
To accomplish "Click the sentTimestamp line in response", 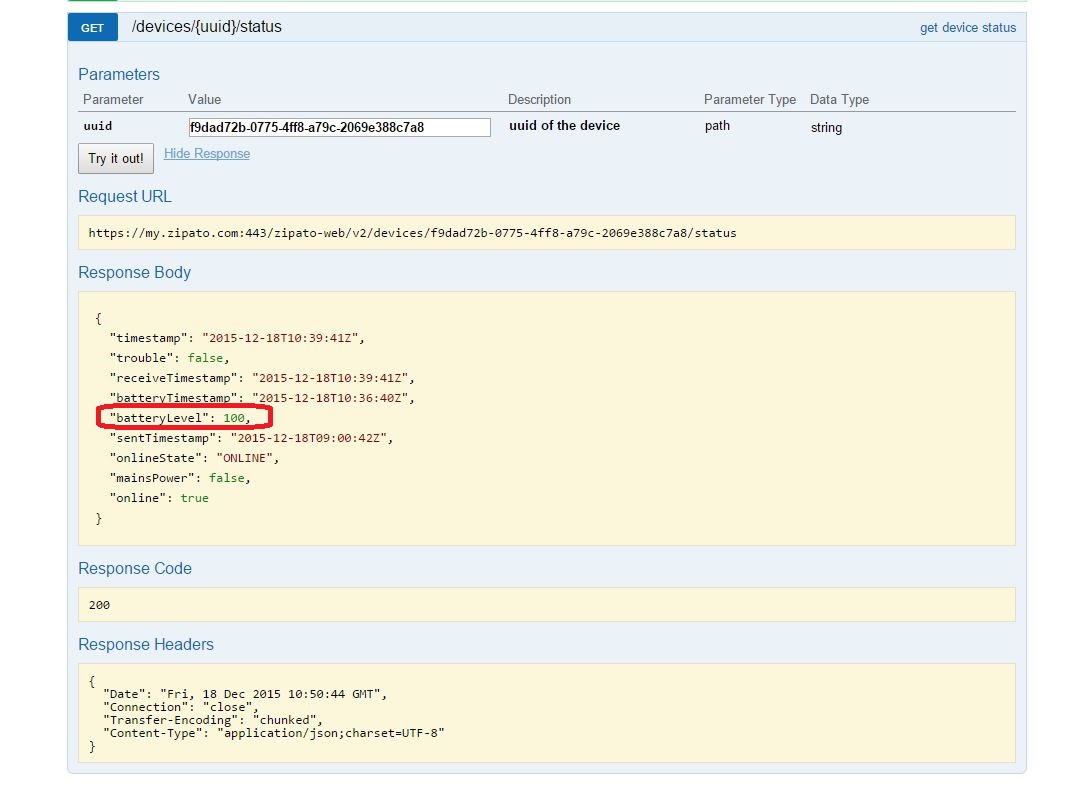I will 252,438.
